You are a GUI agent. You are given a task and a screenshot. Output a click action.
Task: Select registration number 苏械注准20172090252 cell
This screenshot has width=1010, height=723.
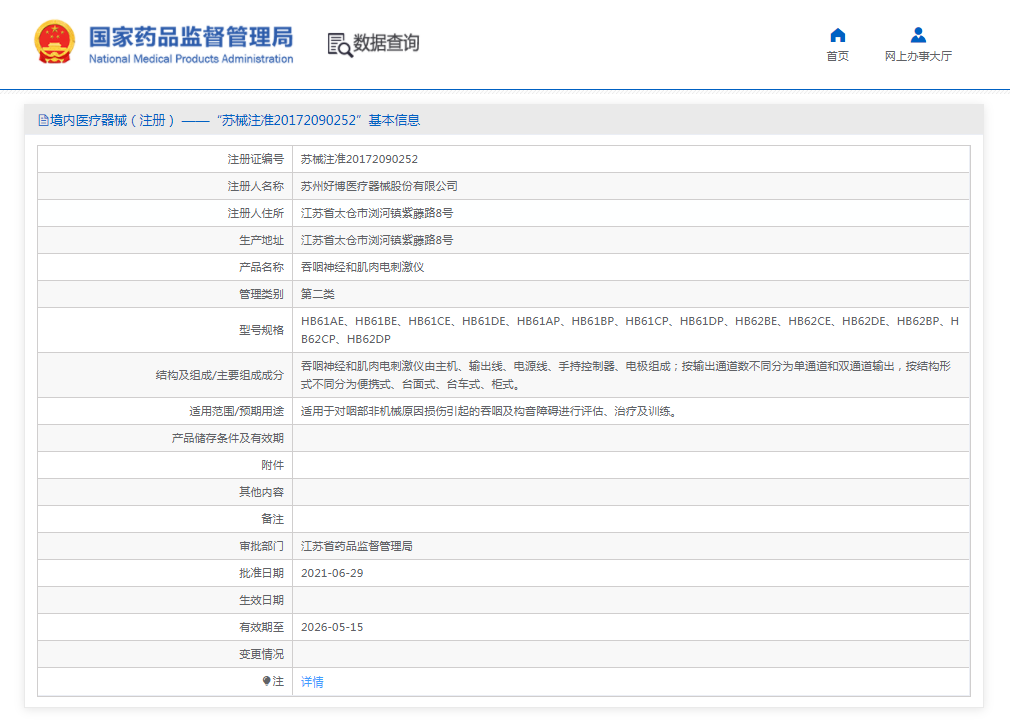pos(359,159)
